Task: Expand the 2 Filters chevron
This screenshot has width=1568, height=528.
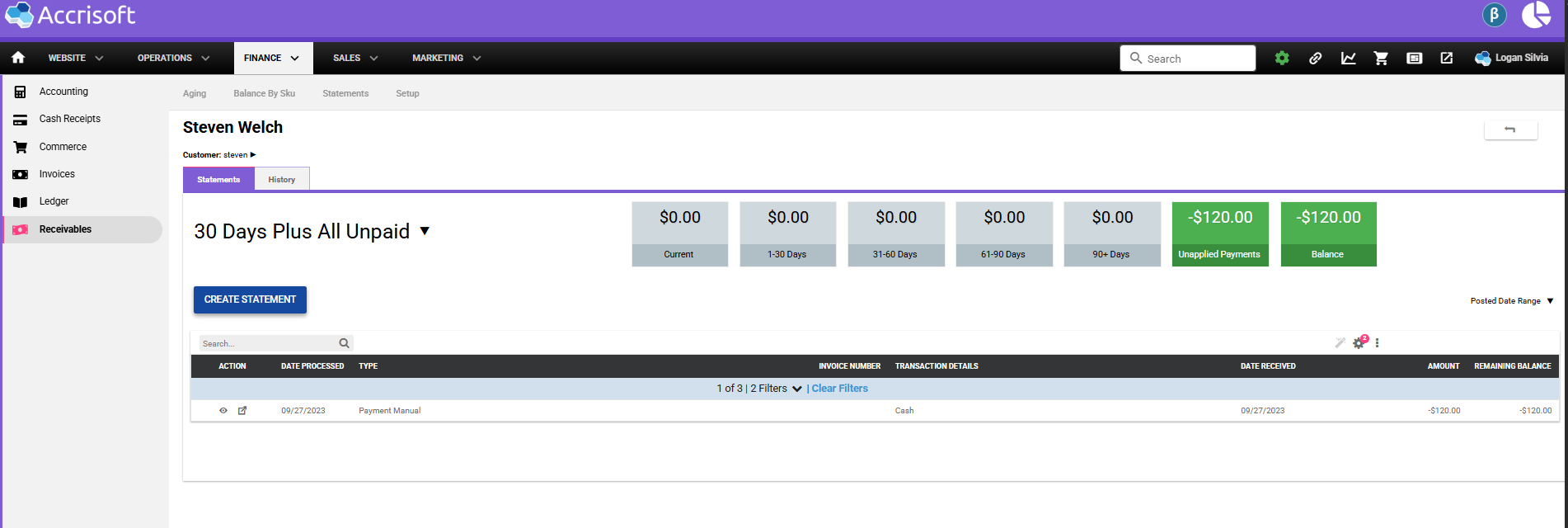Action: coord(796,389)
